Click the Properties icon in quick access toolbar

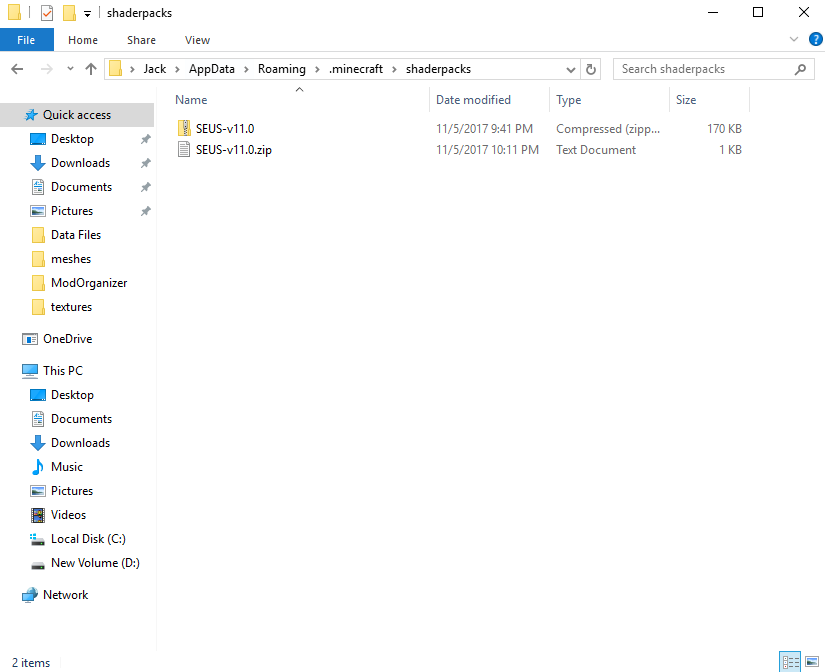point(47,13)
